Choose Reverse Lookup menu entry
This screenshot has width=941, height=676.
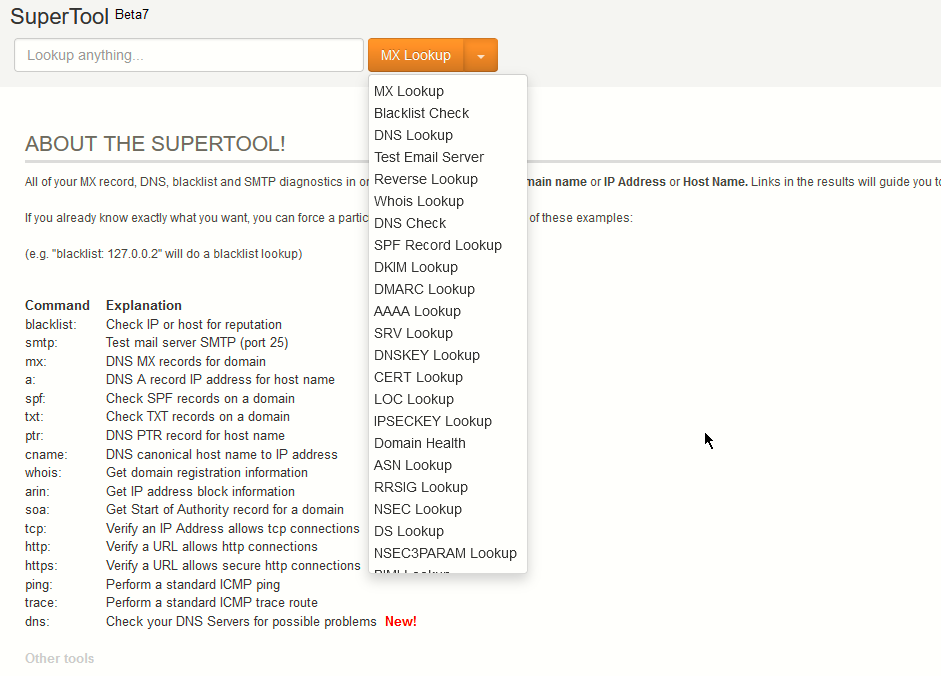426,179
